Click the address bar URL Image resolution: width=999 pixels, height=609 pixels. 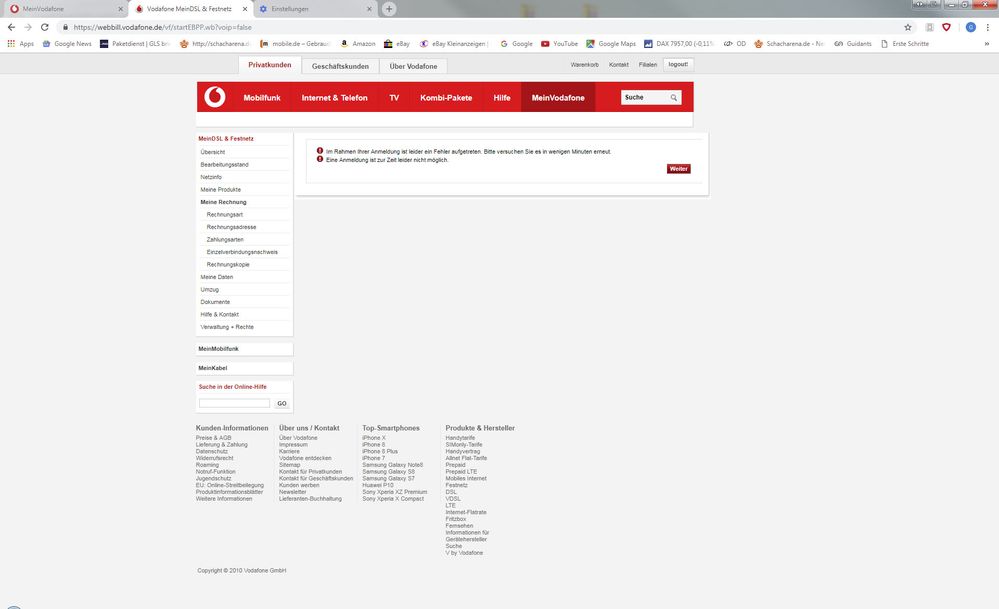tap(162, 27)
